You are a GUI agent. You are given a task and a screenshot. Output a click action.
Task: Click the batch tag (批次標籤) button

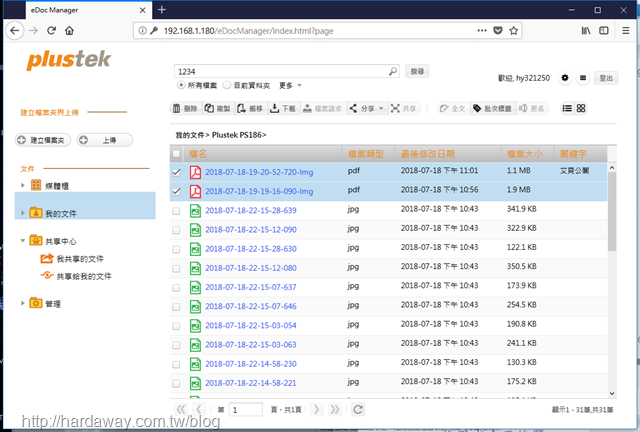coord(493,108)
